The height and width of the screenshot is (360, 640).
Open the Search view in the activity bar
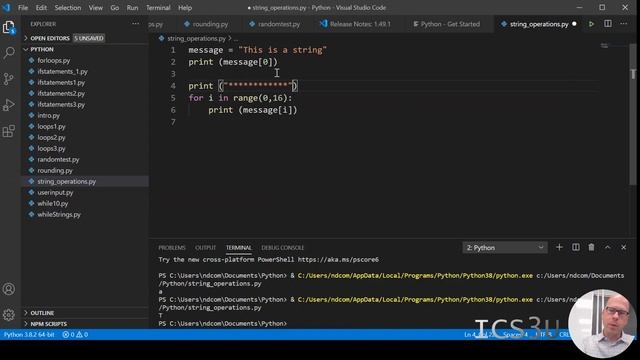pyautogui.click(x=9, y=53)
